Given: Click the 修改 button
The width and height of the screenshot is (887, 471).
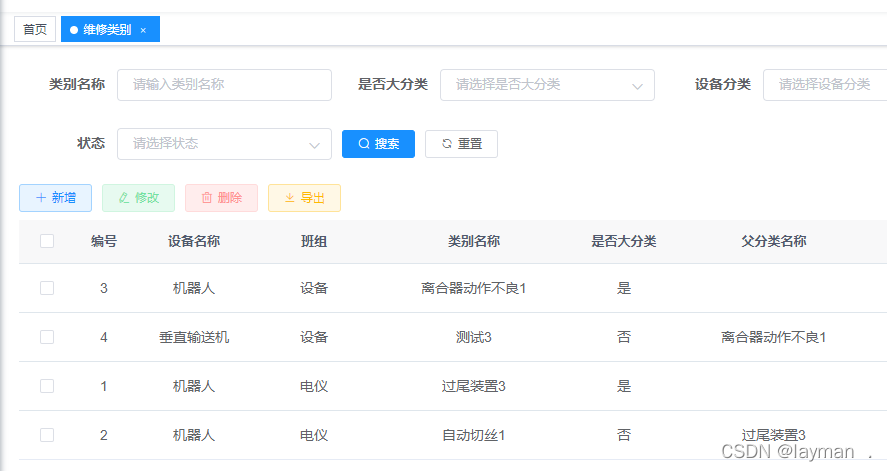Looking at the screenshot, I should click(138, 198).
